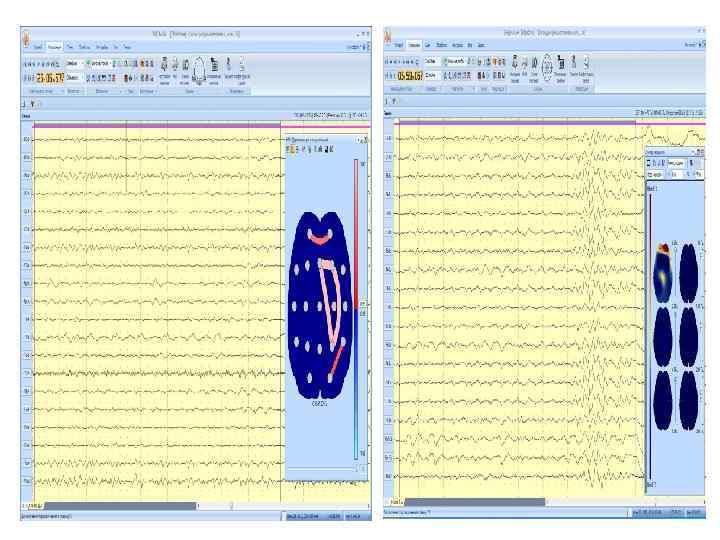Click the second quick toolbar icon below the right window ribbon

(394, 101)
